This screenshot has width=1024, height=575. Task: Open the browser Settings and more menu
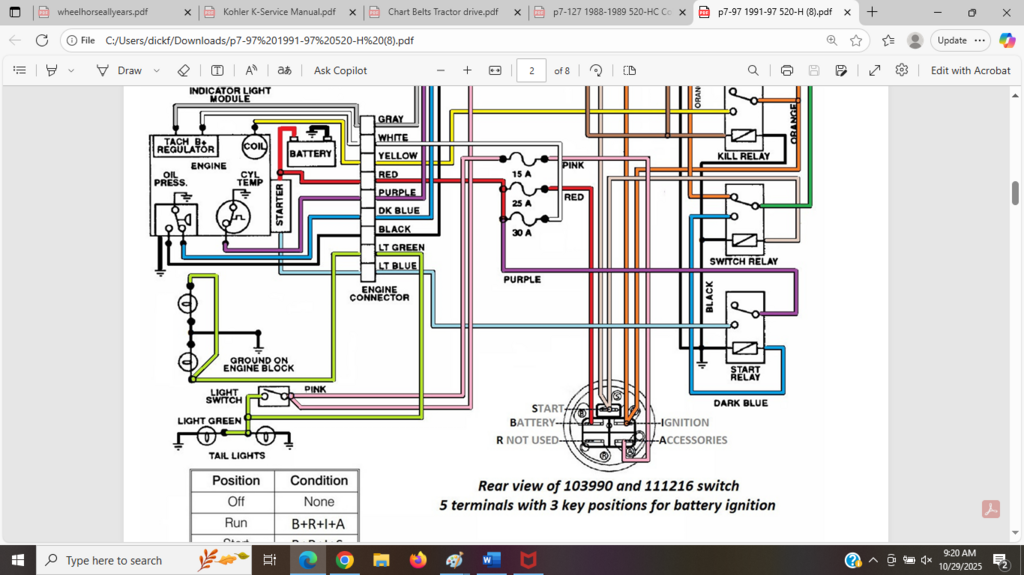click(x=979, y=40)
